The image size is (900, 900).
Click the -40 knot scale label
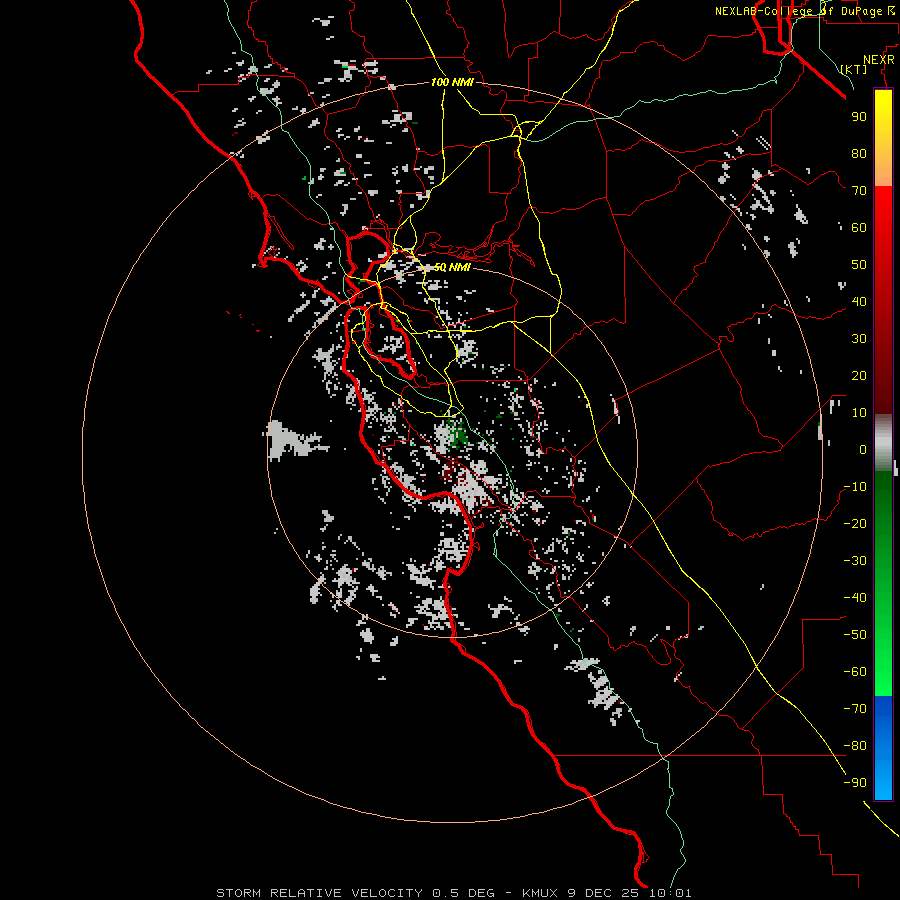coord(855,598)
